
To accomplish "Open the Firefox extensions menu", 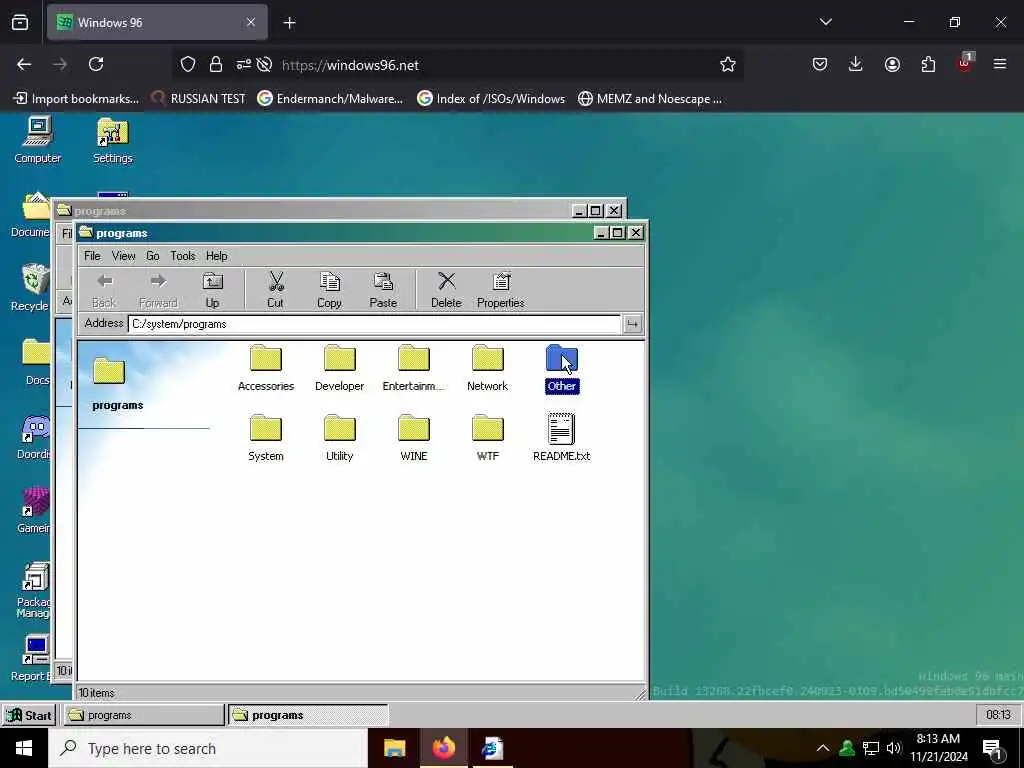I will coord(928,64).
